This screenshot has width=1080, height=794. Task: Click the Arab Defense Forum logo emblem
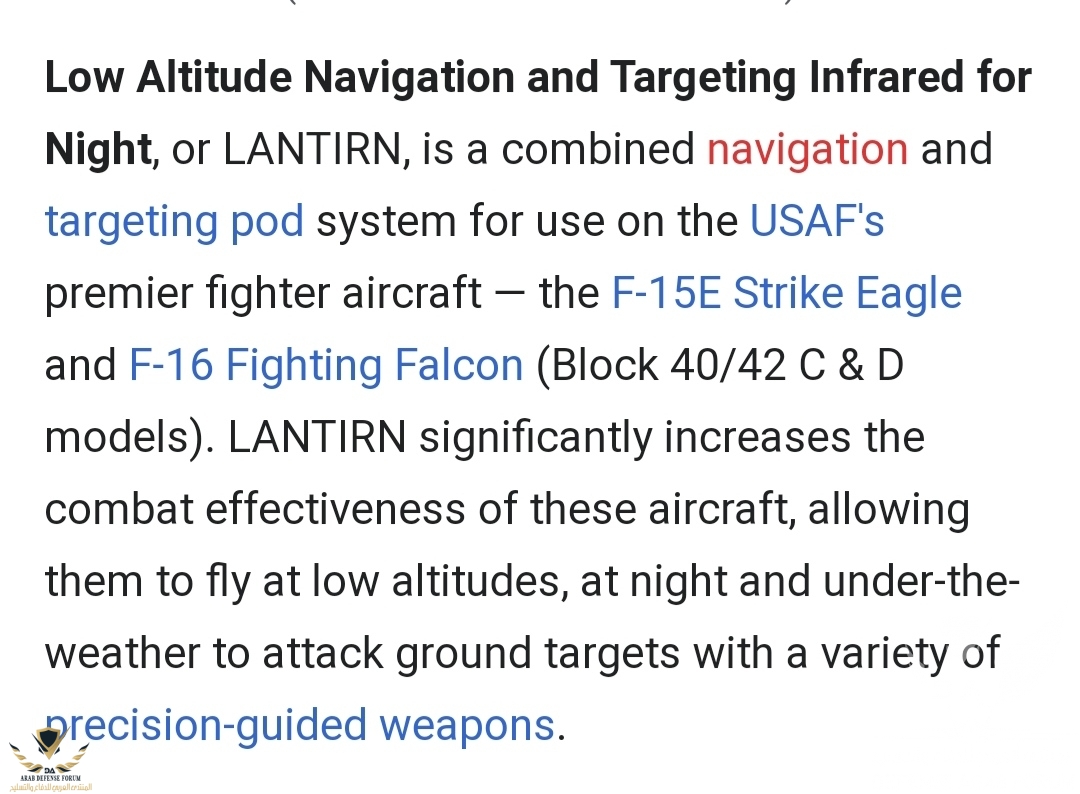pyautogui.click(x=48, y=747)
